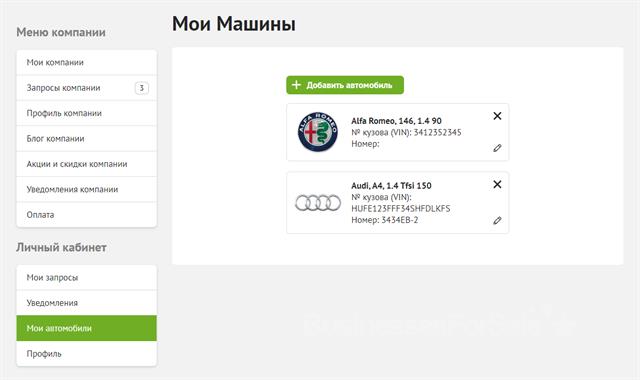Open Мои компании menu item
Image resolution: width=640 pixels, height=380 pixels.
coord(87,62)
